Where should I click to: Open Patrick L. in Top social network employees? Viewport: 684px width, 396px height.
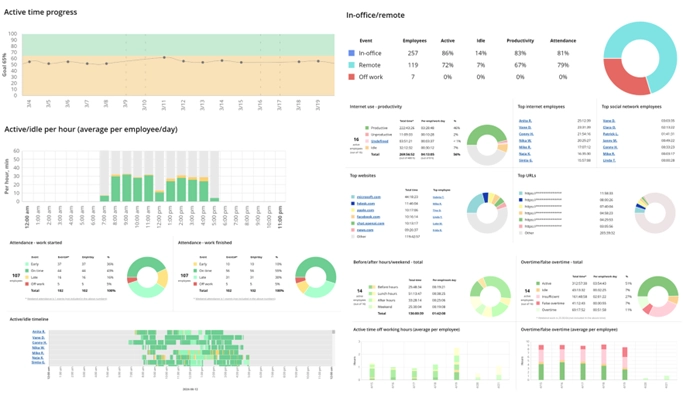pyautogui.click(x=610, y=134)
